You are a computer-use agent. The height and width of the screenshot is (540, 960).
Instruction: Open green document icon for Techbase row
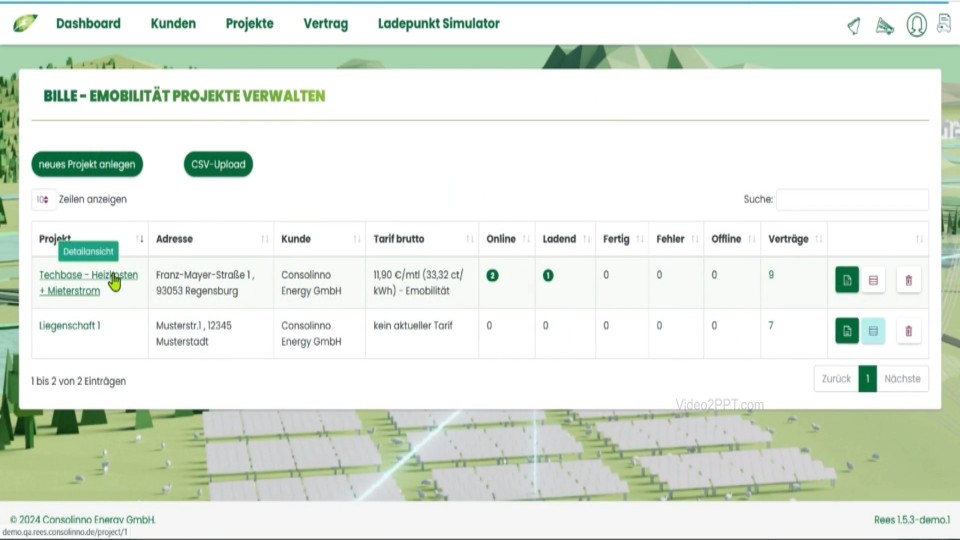tap(847, 280)
